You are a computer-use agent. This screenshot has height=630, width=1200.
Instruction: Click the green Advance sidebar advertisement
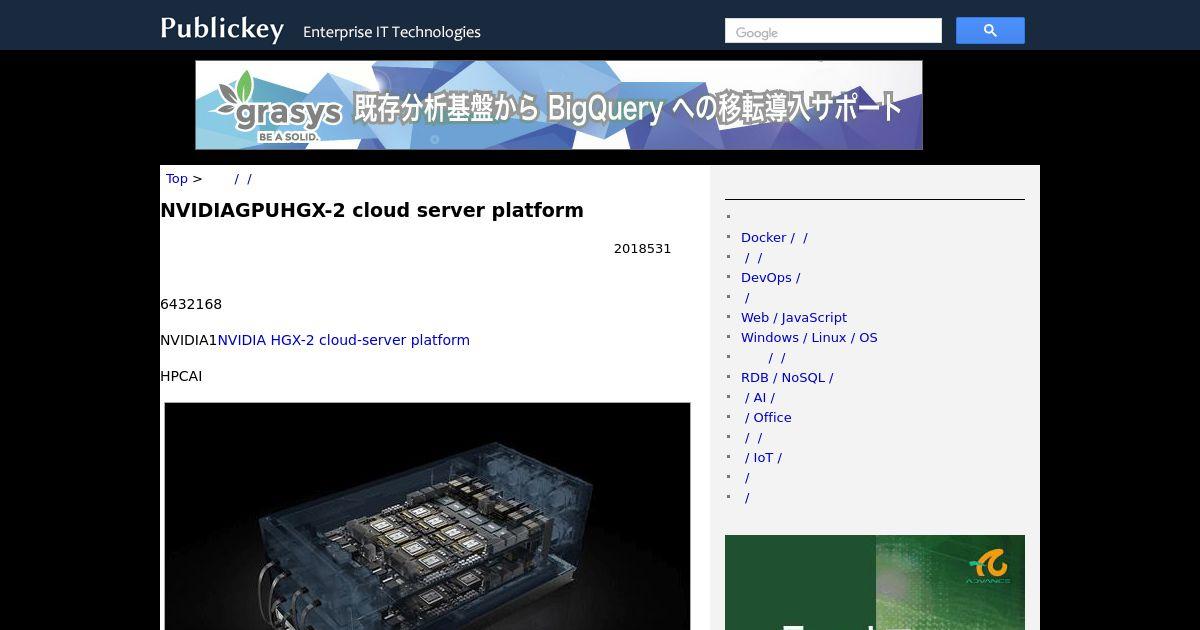(875, 582)
